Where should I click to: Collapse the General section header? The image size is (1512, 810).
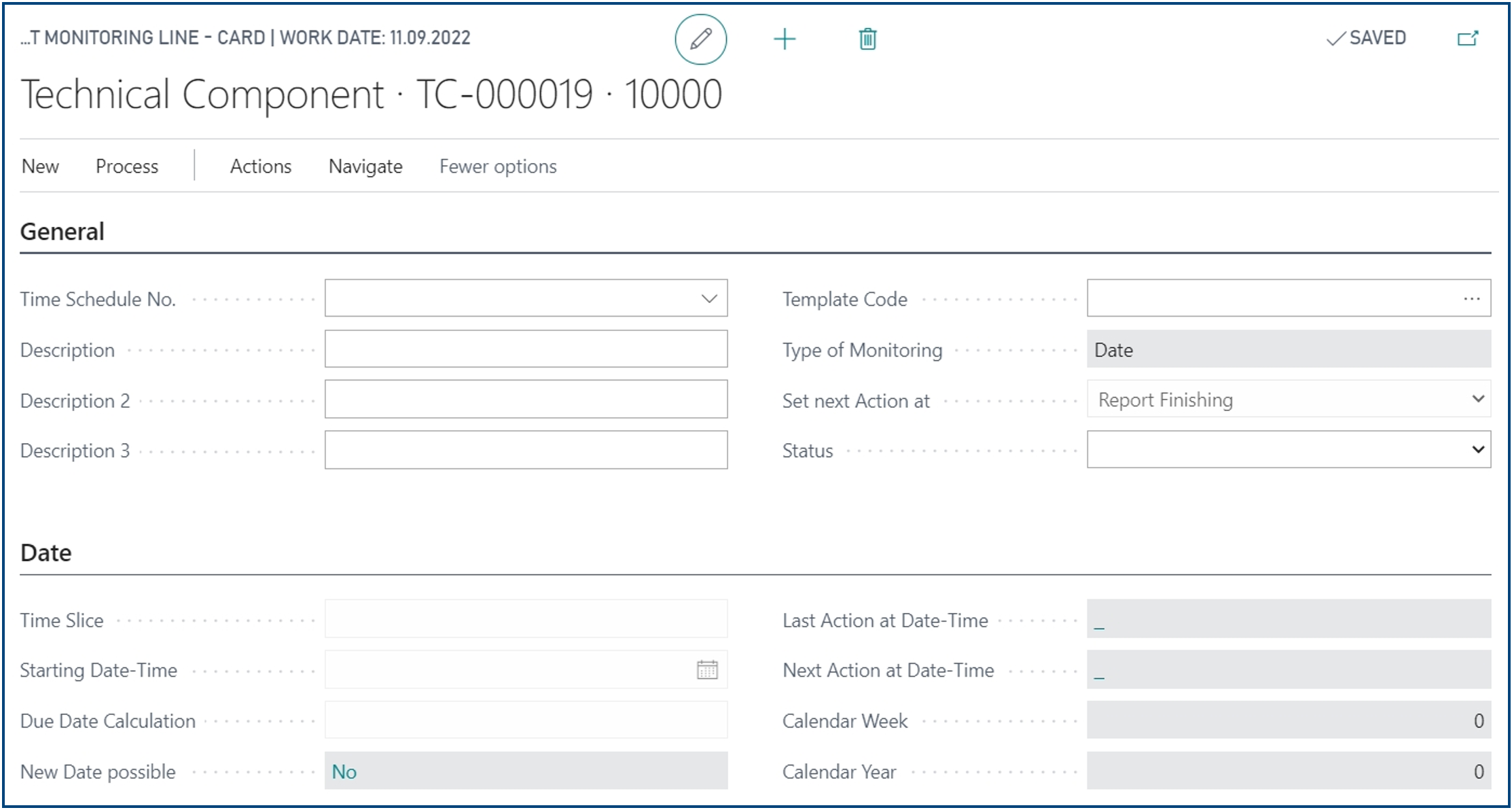62,232
